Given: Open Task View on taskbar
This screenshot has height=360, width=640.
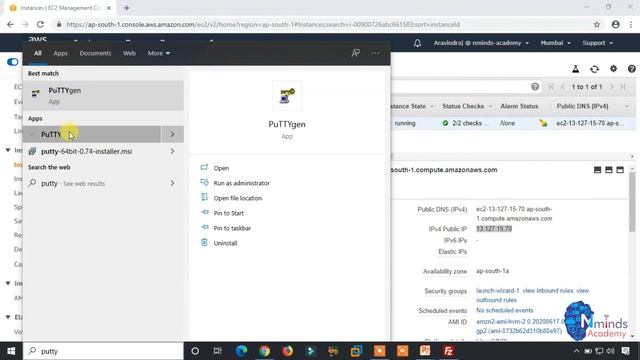Looking at the screenshot, I should point(218,351).
